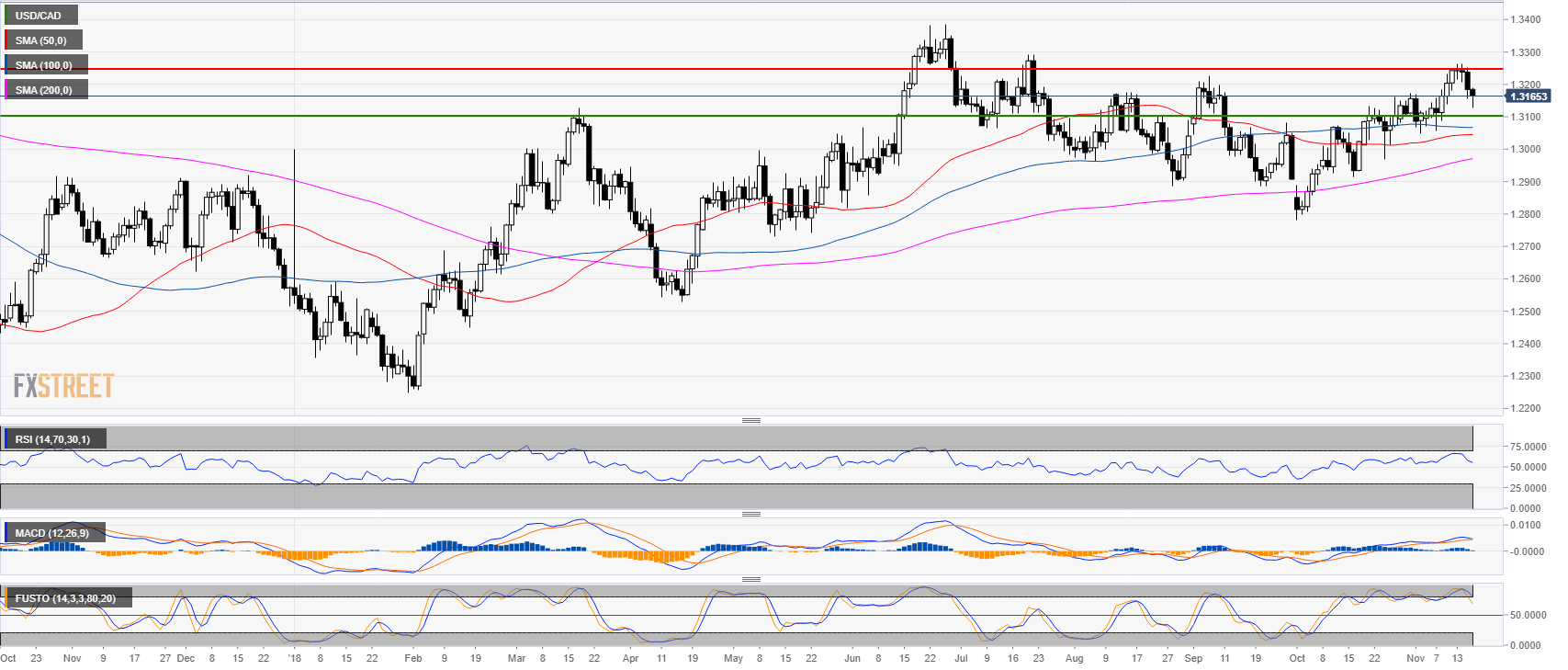Click the 1.3400 level on the price axis
Screen dimensions: 1568x670
[x=1525, y=19]
